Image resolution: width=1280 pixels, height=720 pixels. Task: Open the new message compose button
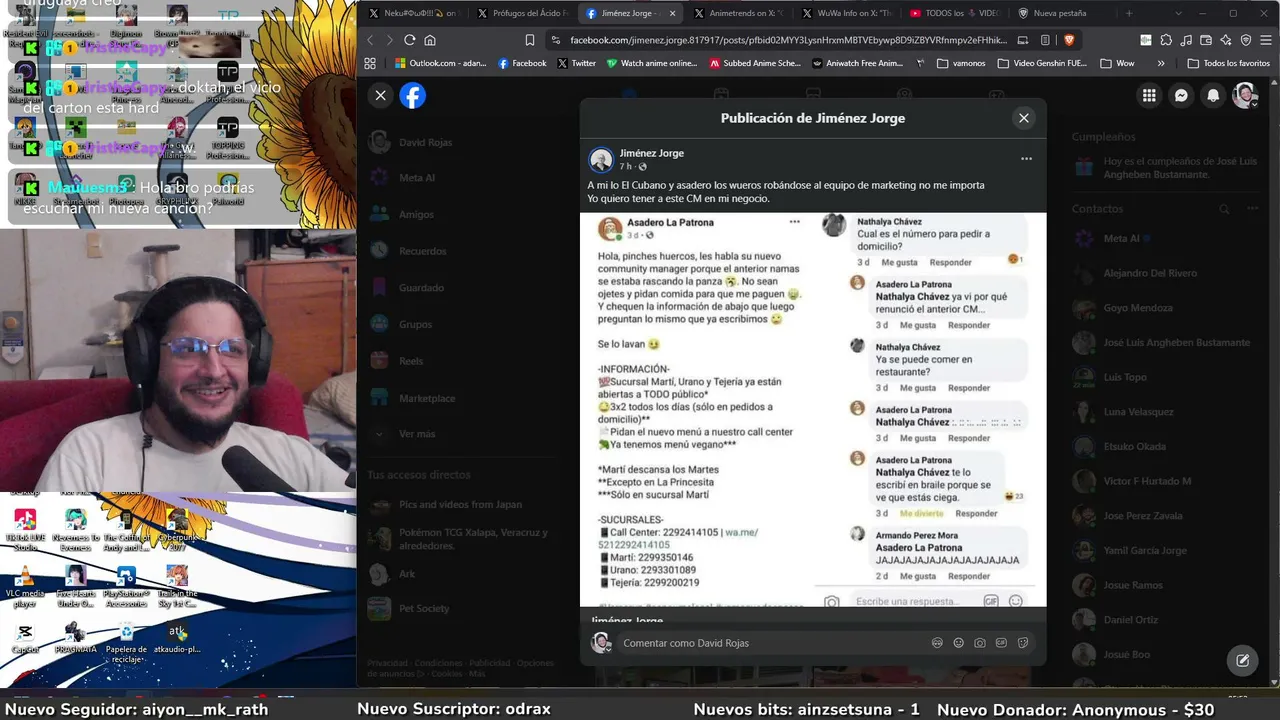(1243, 660)
